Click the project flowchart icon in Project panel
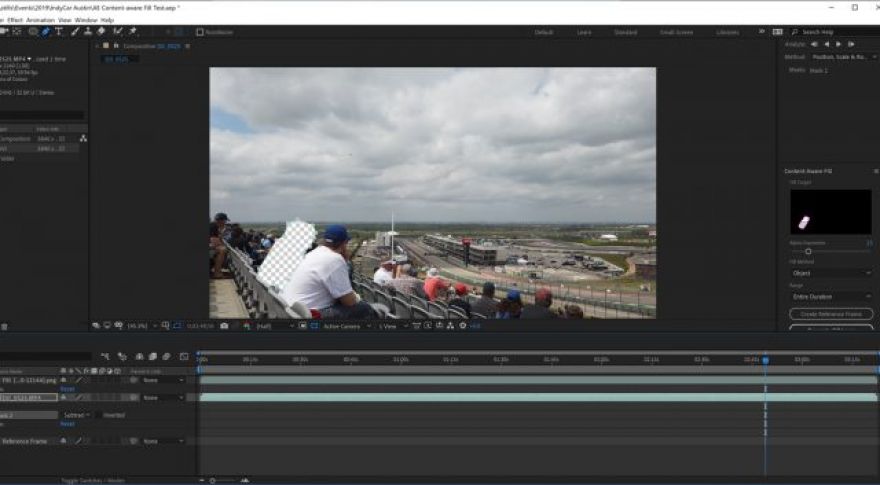 (83, 139)
